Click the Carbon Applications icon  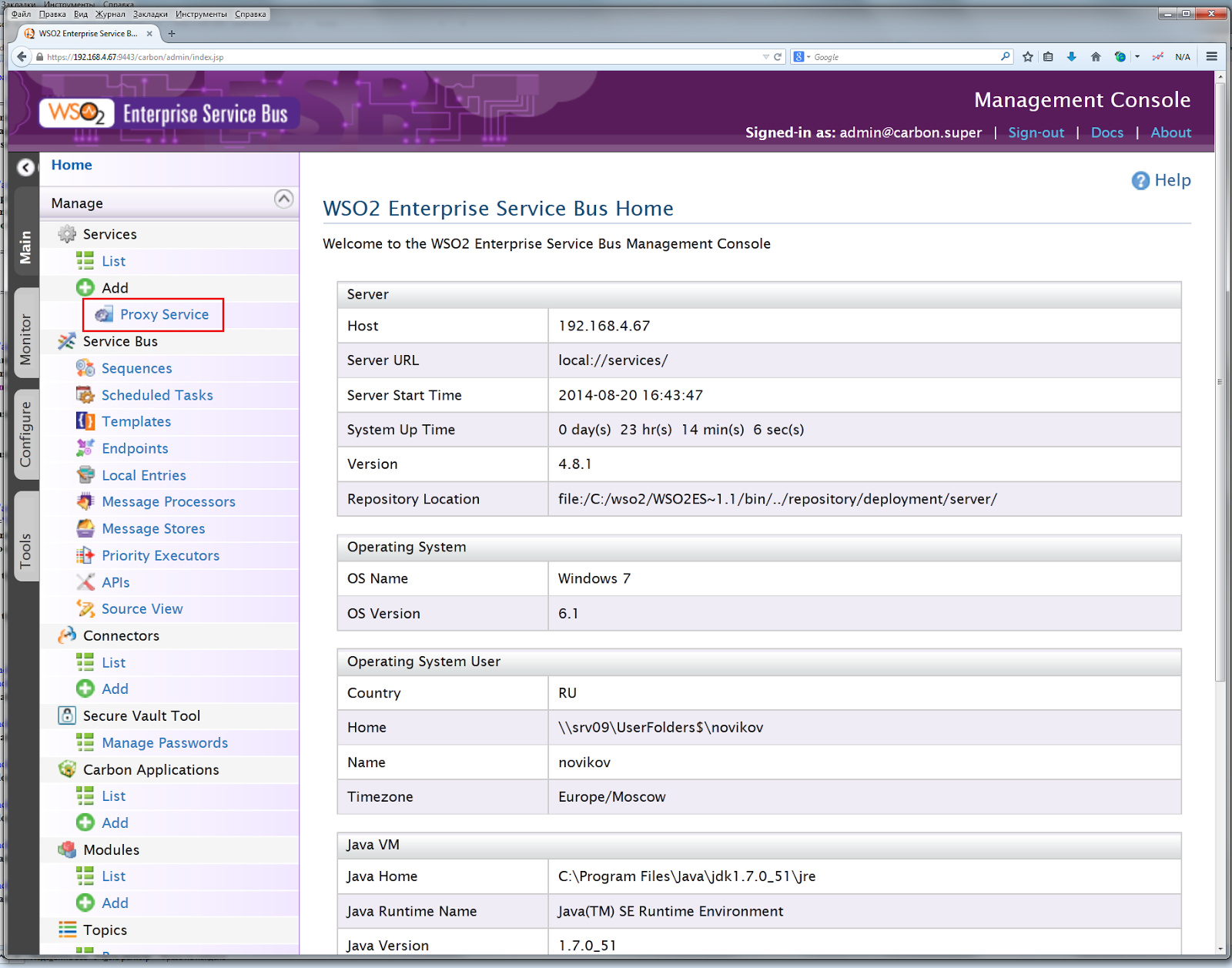tap(67, 769)
